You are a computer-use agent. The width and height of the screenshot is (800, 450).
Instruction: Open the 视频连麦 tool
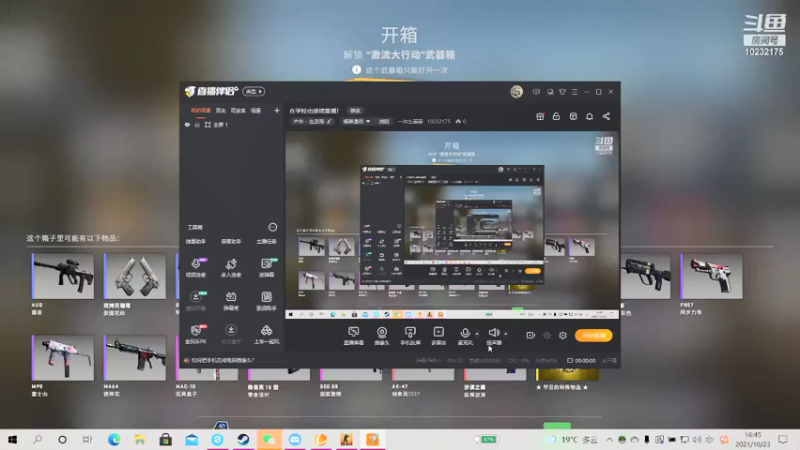click(x=195, y=267)
